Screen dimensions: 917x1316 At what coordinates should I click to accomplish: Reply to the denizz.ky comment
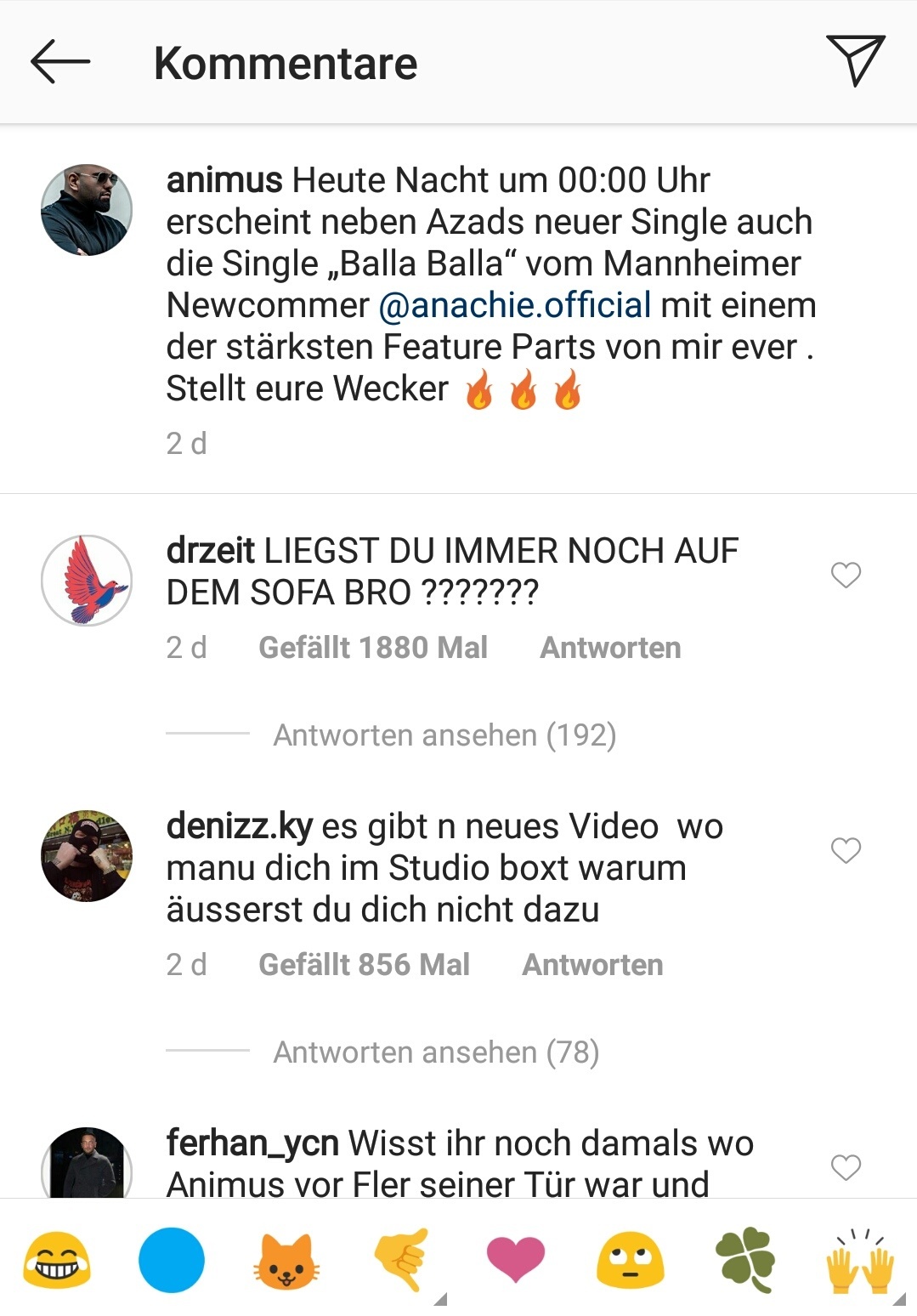[x=592, y=965]
